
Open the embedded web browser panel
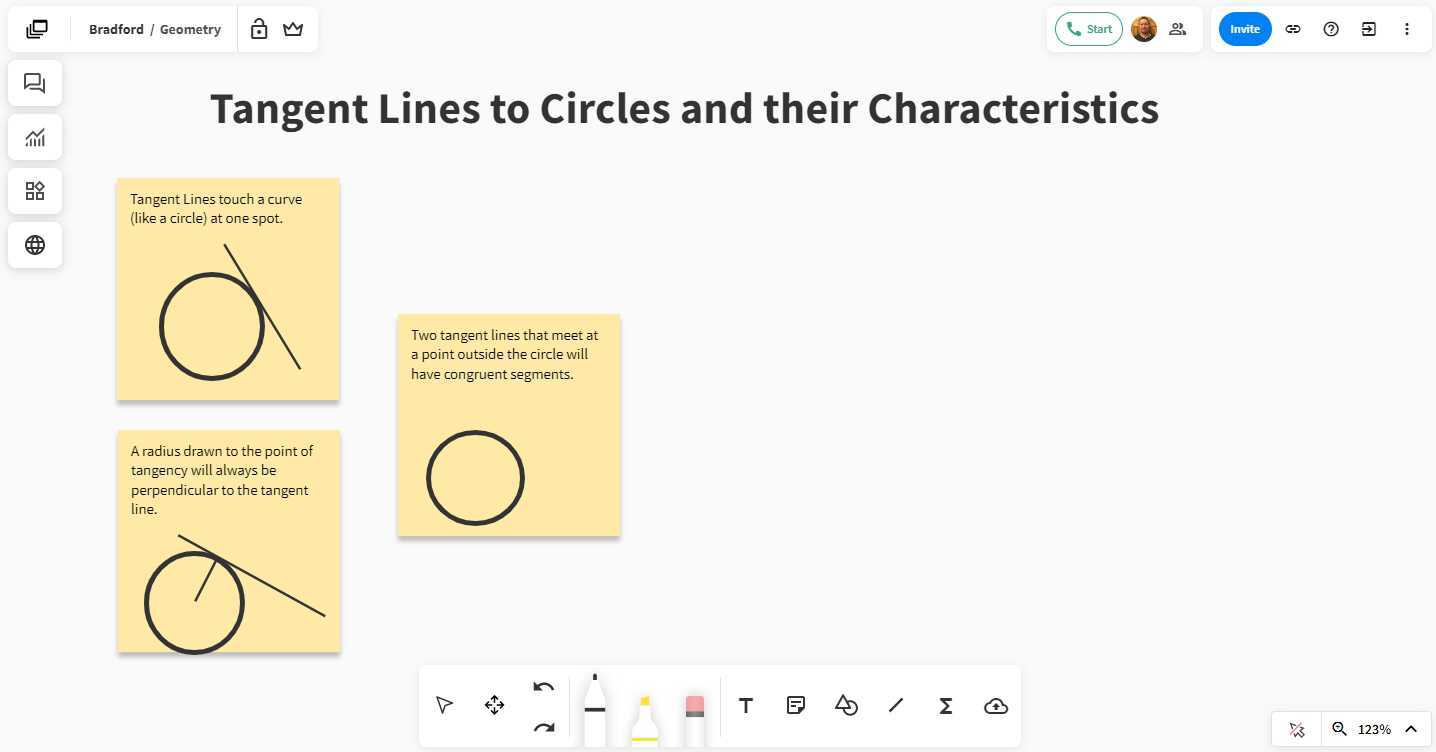pos(35,245)
